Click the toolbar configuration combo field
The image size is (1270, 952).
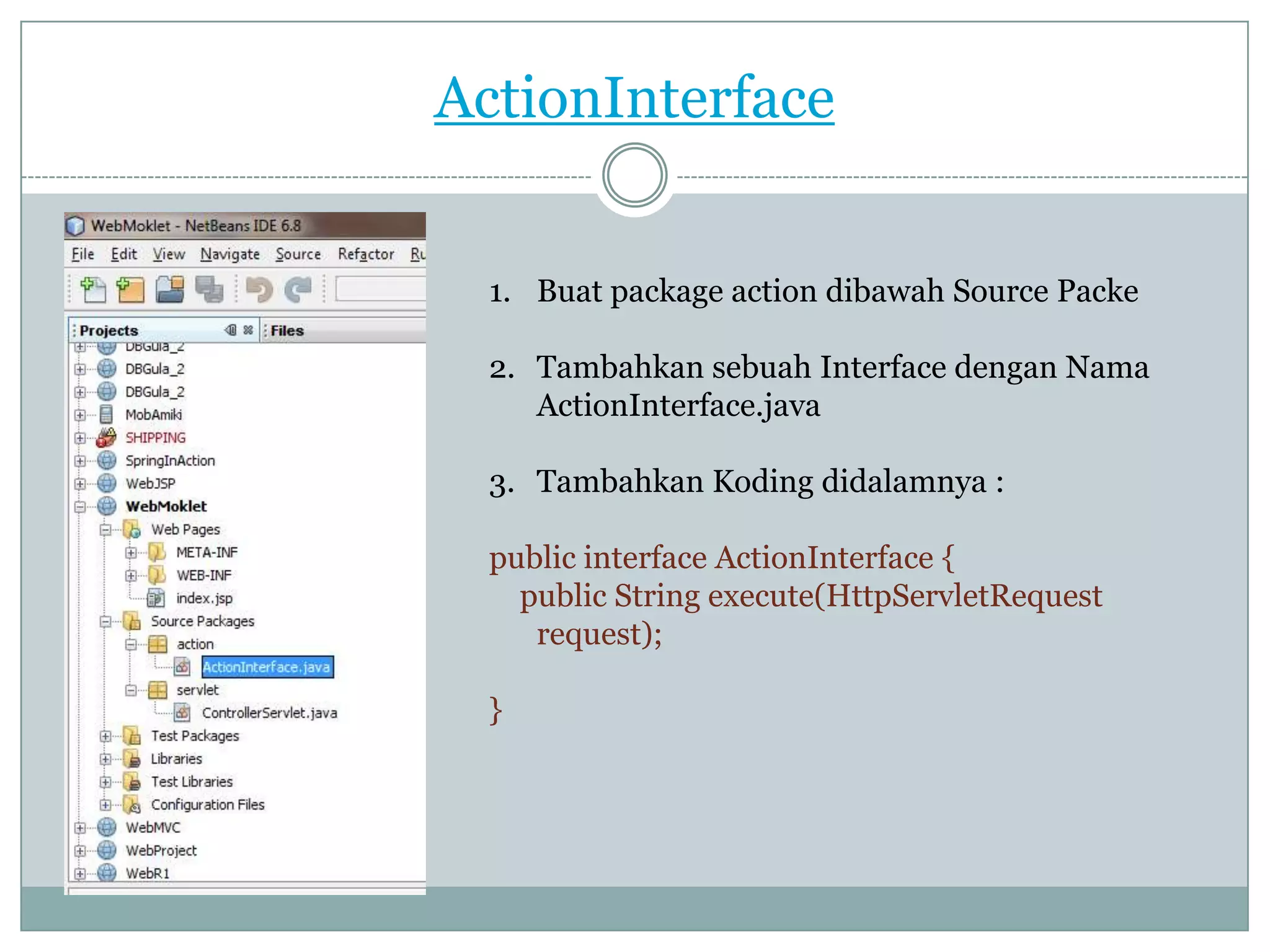380,289
